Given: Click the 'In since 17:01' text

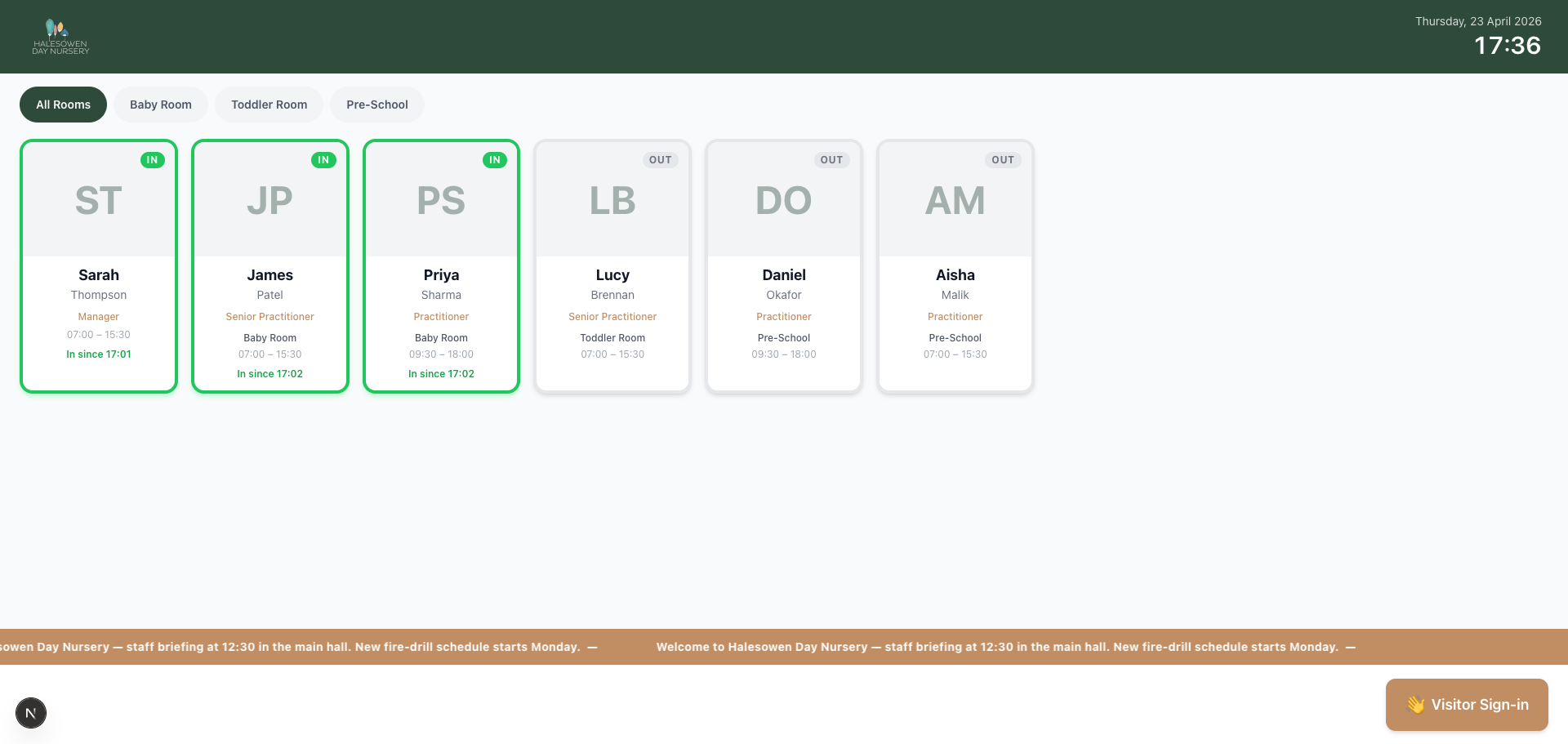Looking at the screenshot, I should tap(99, 354).
